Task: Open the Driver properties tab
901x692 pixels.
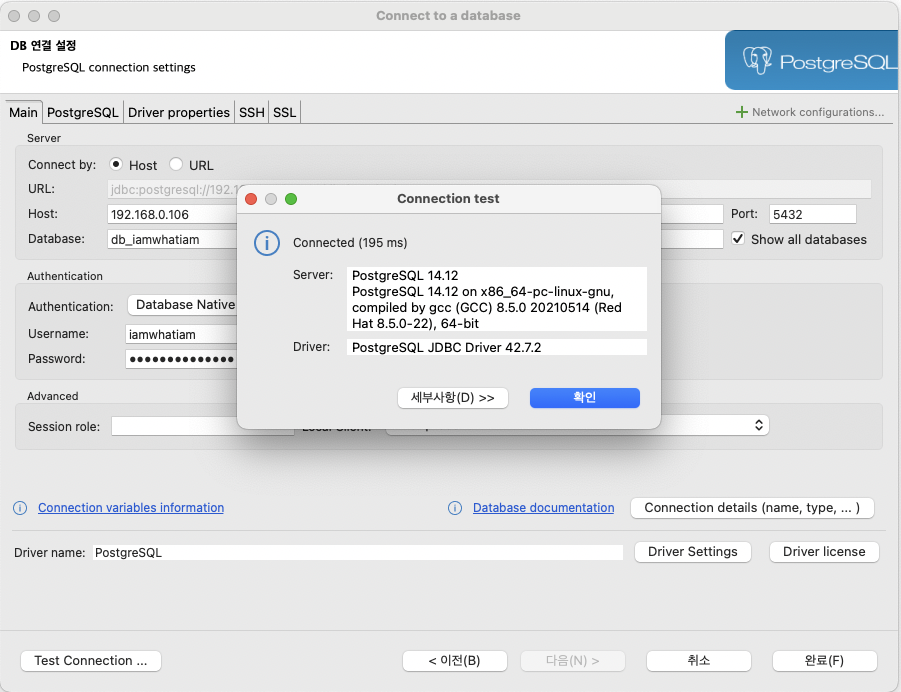Action: coord(179,112)
